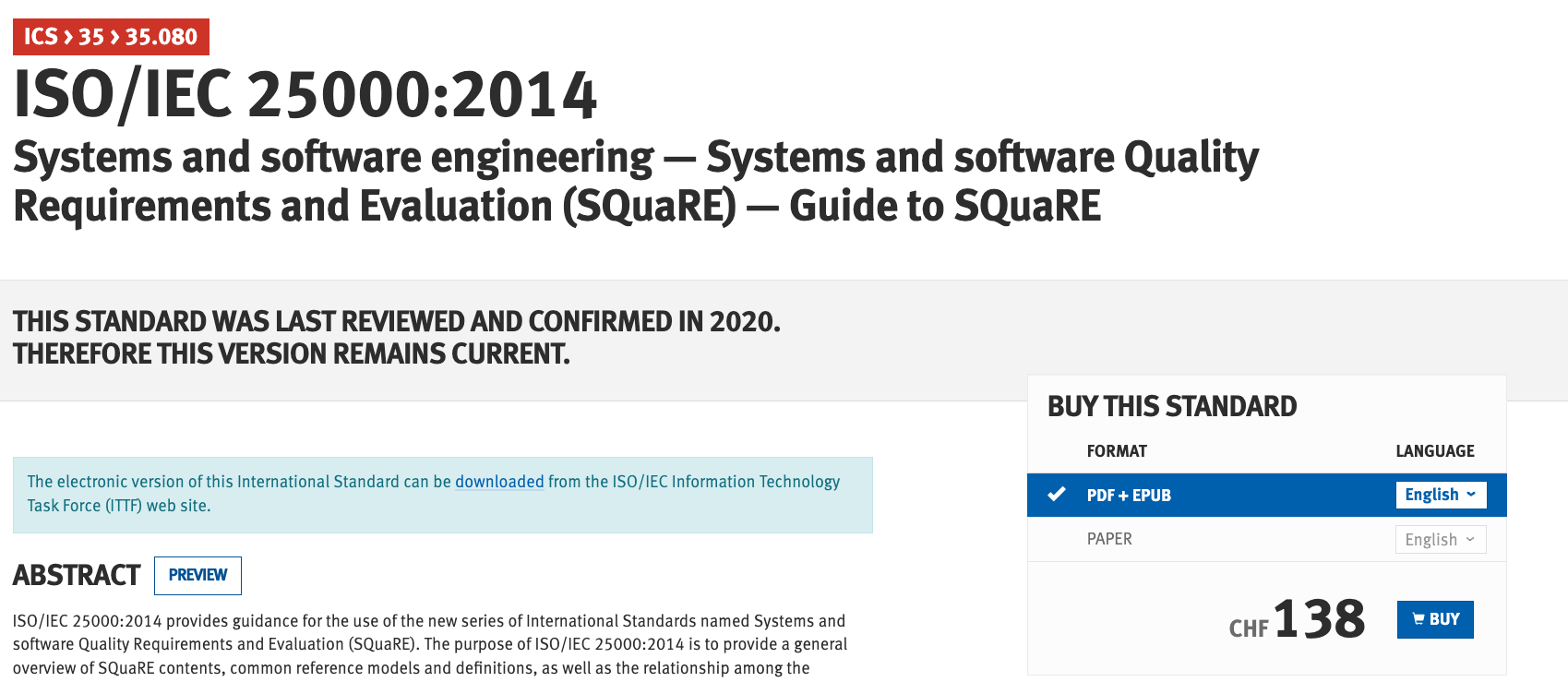Image resolution: width=1568 pixels, height=682 pixels.
Task: Click the checkmark icon beside PDF + EPUB
Action: pos(1057,495)
